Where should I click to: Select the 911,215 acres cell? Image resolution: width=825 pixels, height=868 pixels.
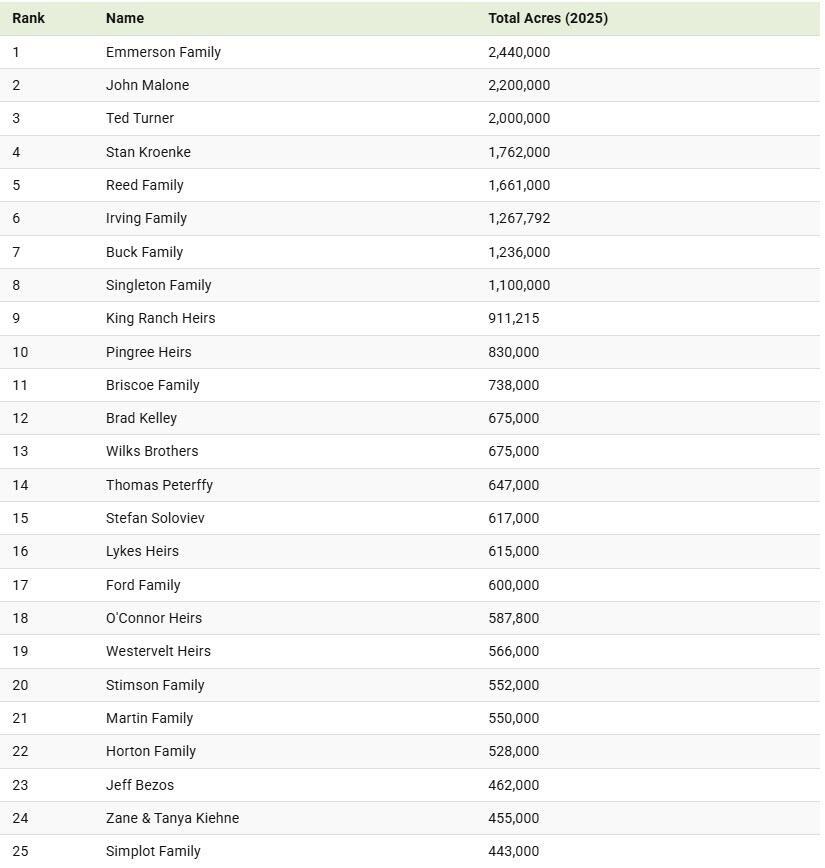(x=513, y=318)
